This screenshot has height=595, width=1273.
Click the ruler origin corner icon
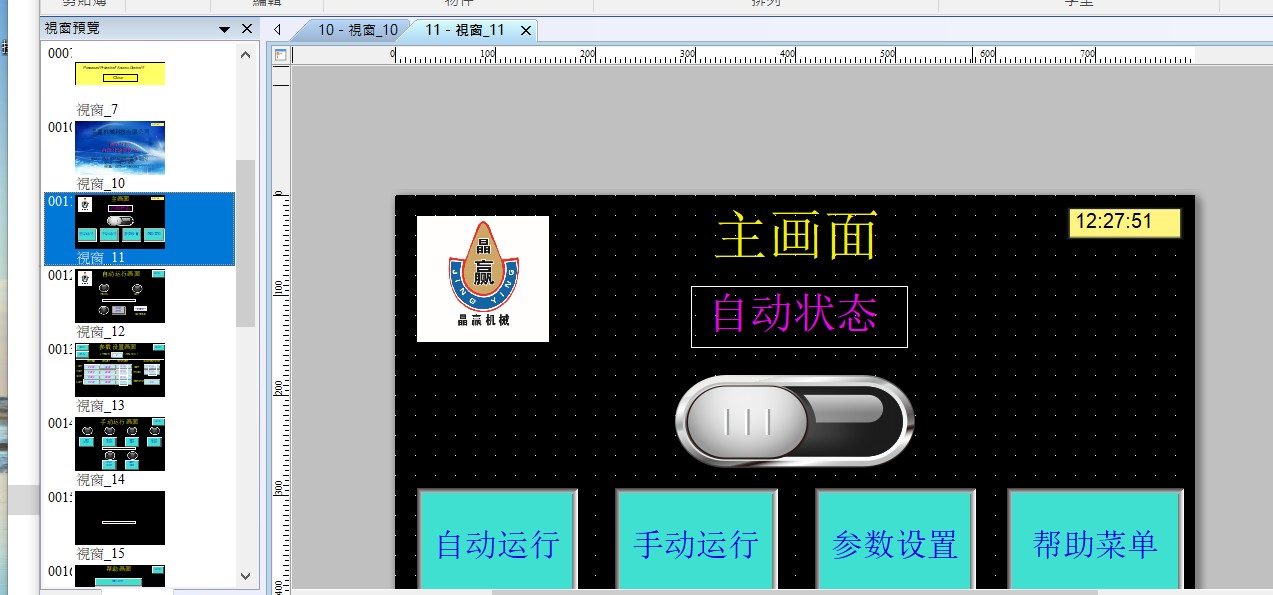tap(280, 55)
